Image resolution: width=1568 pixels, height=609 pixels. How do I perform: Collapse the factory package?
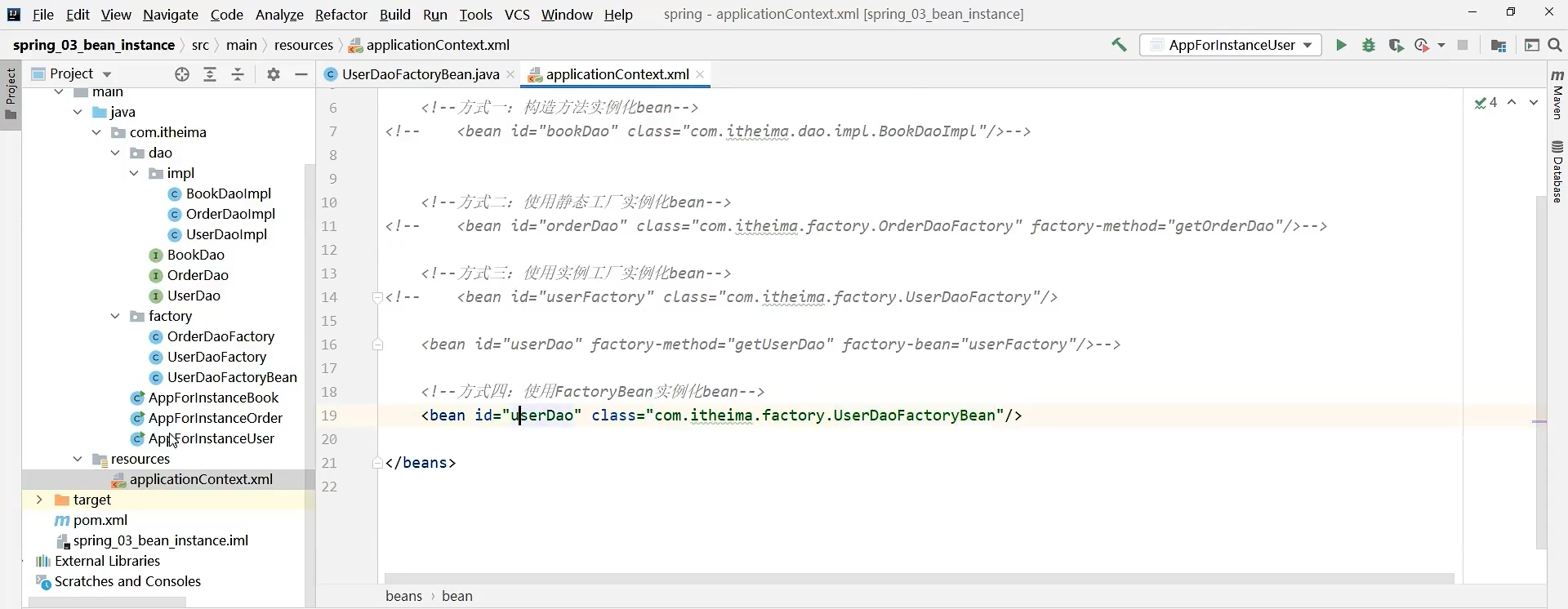(x=115, y=316)
